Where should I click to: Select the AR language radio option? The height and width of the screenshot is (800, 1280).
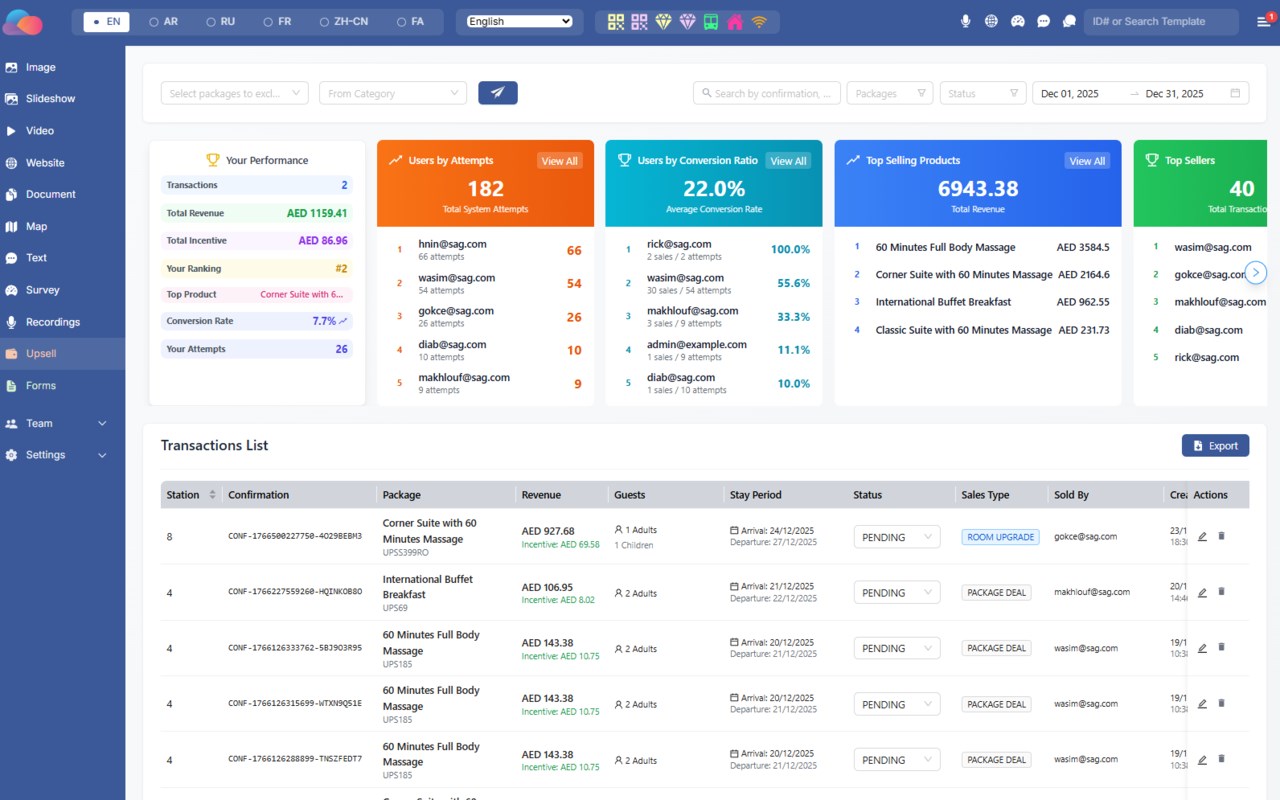[163, 21]
